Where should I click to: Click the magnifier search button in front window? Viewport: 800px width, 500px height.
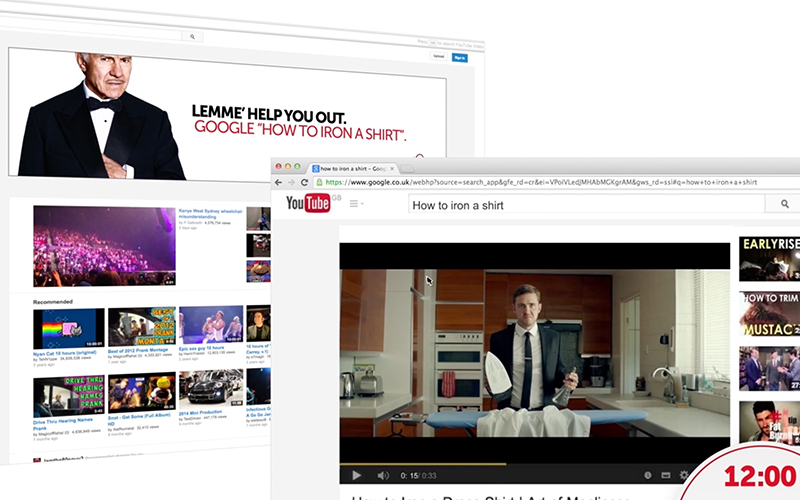785,204
